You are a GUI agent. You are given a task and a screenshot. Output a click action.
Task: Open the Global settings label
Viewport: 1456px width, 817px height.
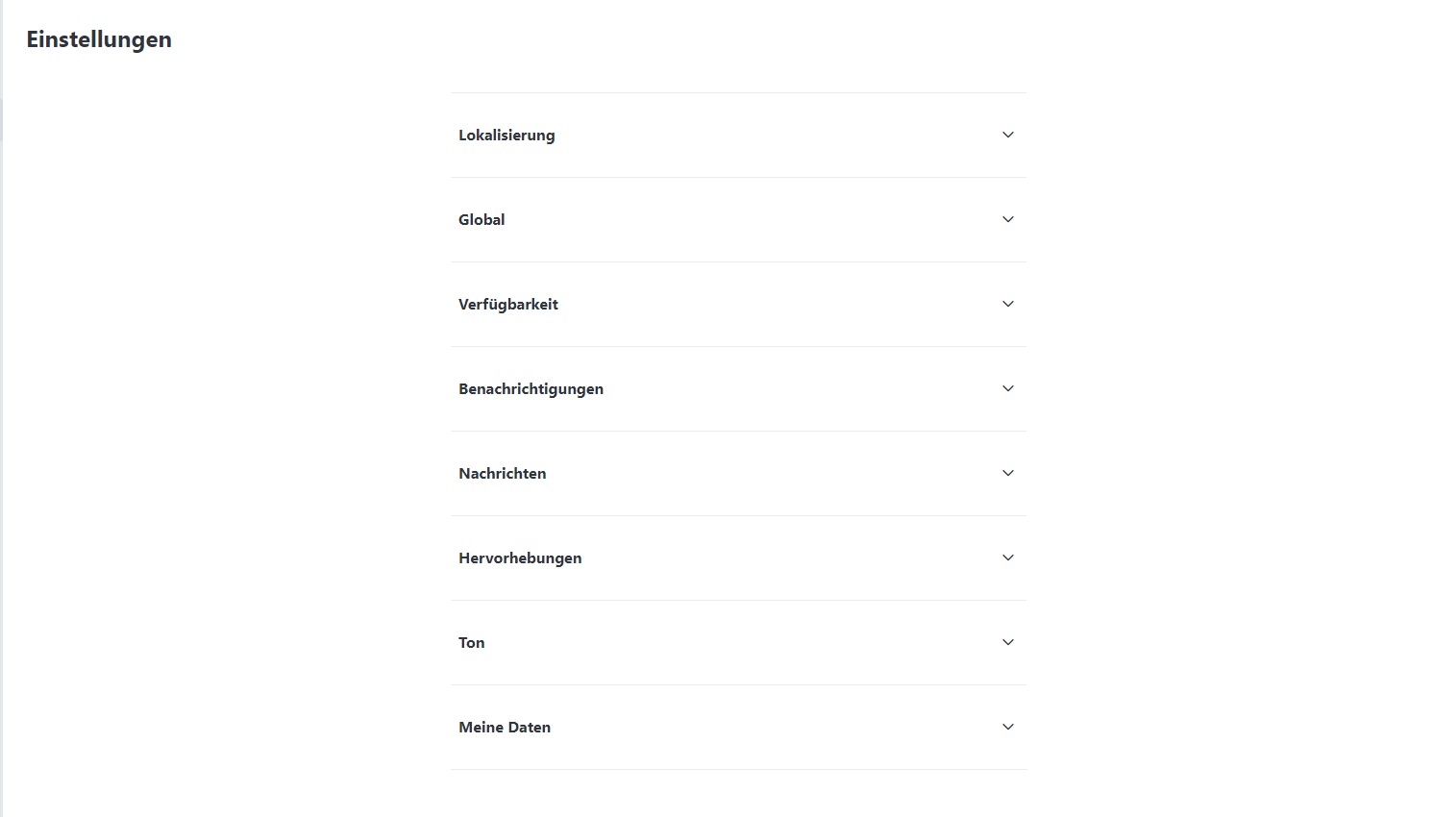(x=481, y=220)
